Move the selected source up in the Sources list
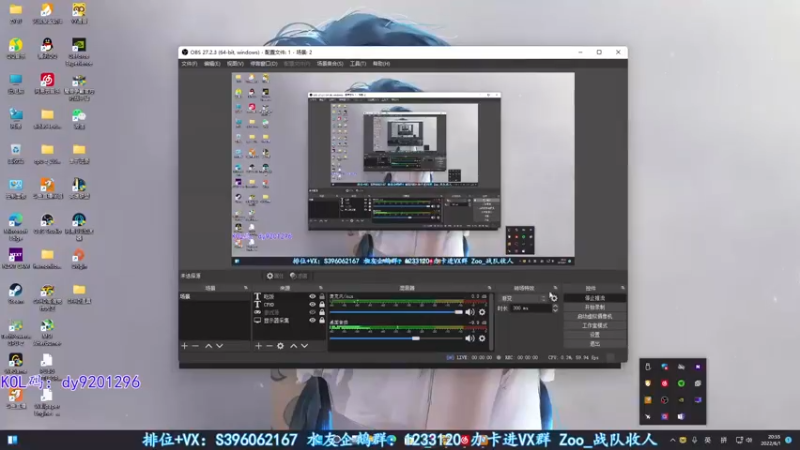The image size is (800, 450). (x=294, y=346)
